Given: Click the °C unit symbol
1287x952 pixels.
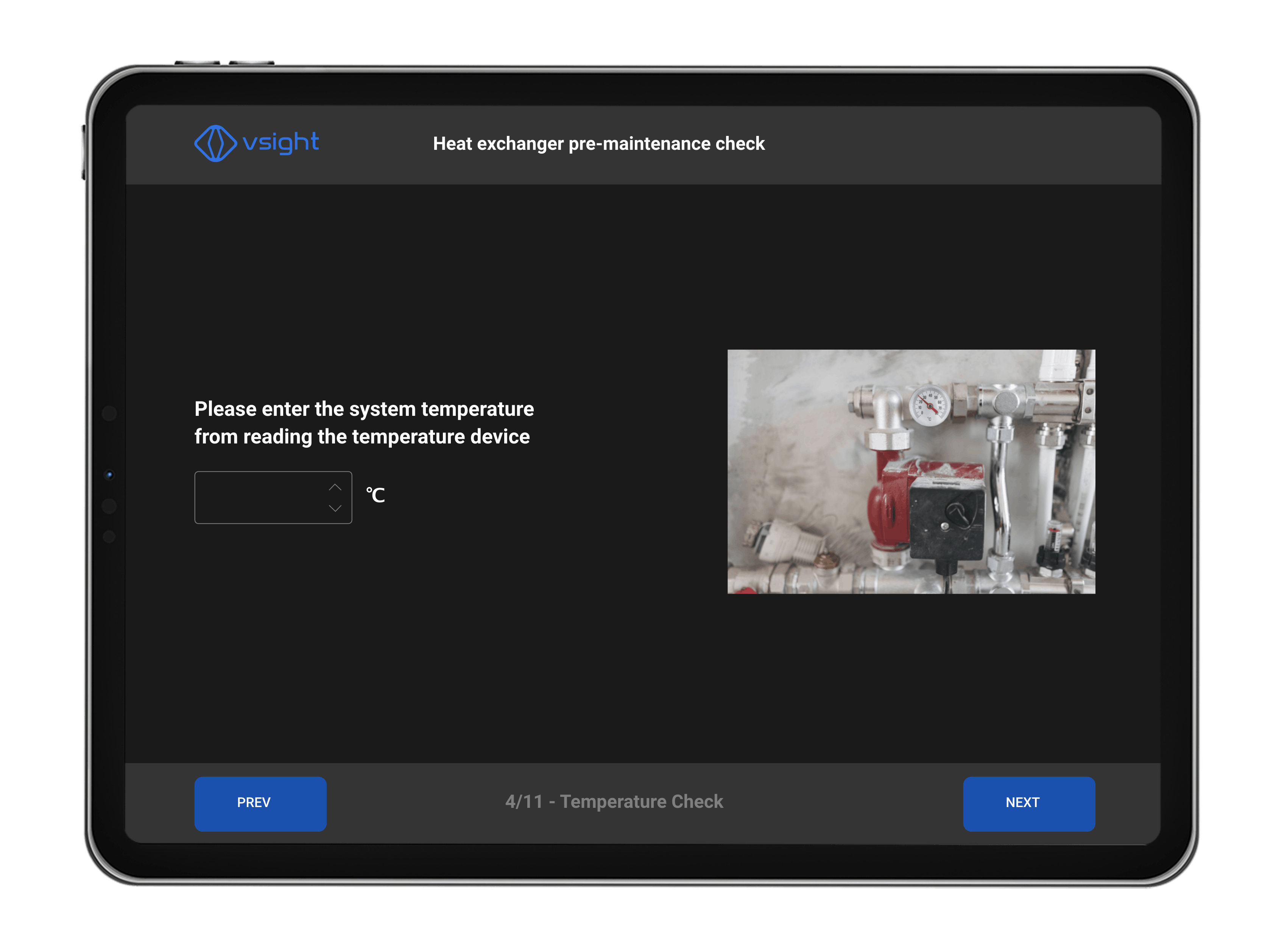Looking at the screenshot, I should [x=375, y=494].
